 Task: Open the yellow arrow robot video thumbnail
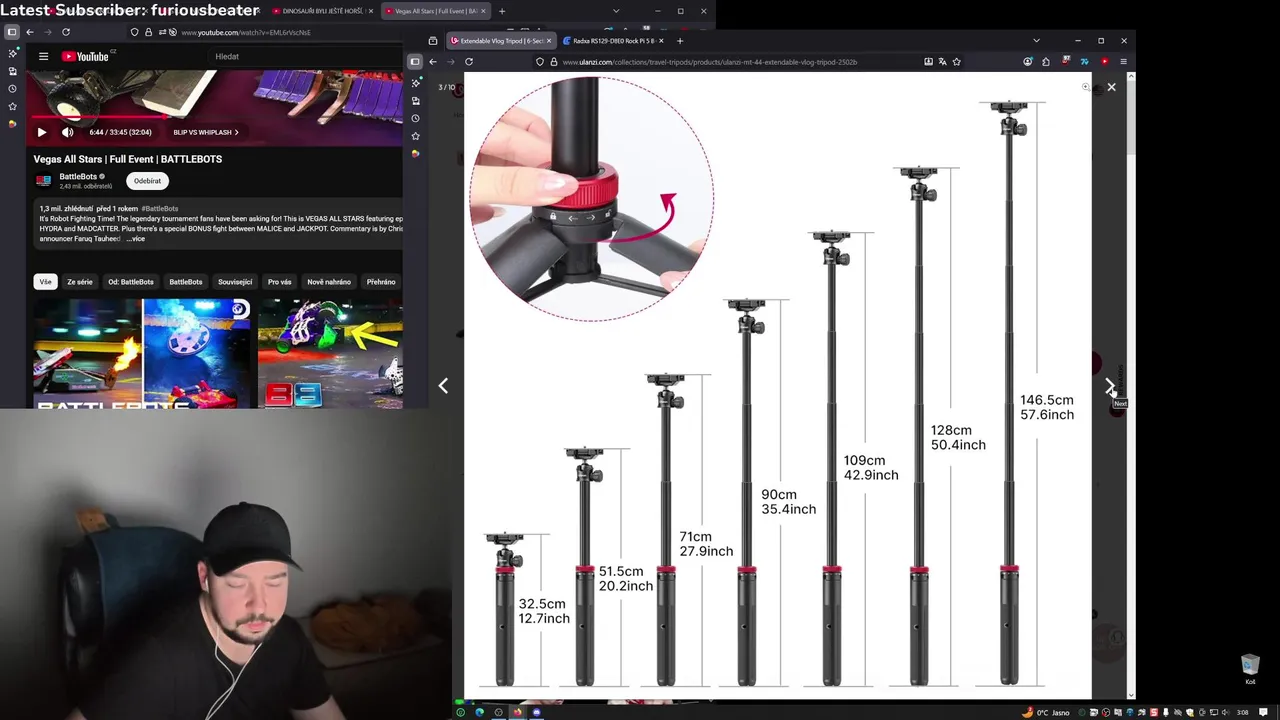pos(330,353)
